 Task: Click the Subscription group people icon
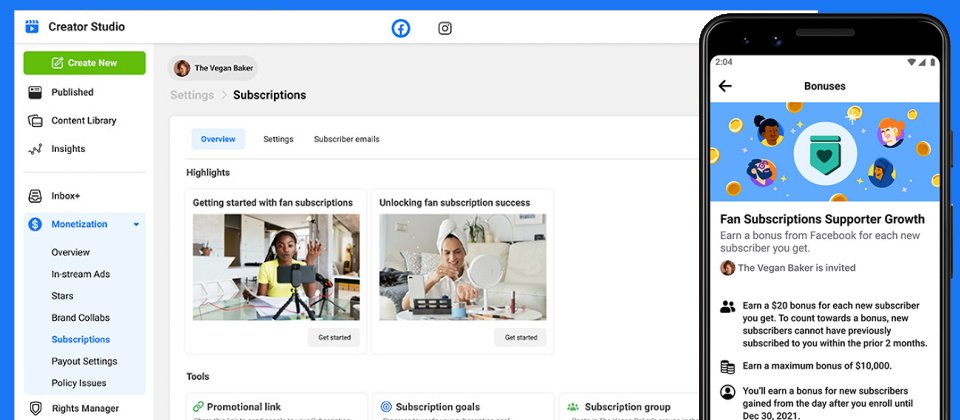point(573,407)
